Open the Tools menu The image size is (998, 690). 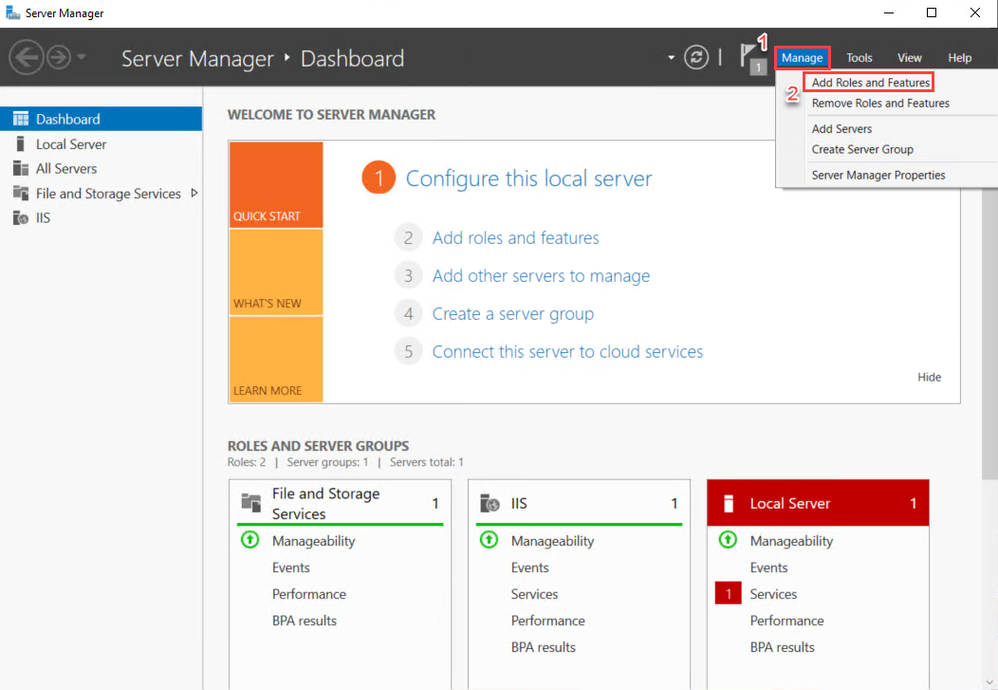859,58
